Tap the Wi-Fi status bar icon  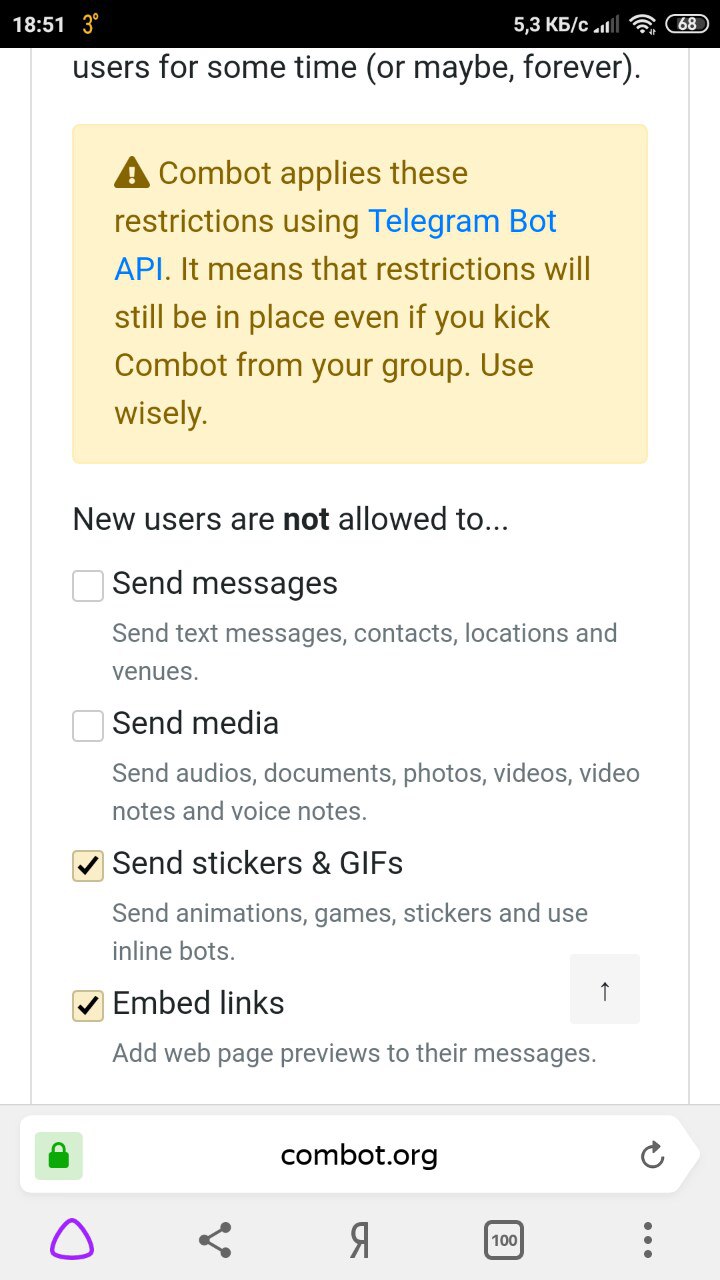click(644, 24)
